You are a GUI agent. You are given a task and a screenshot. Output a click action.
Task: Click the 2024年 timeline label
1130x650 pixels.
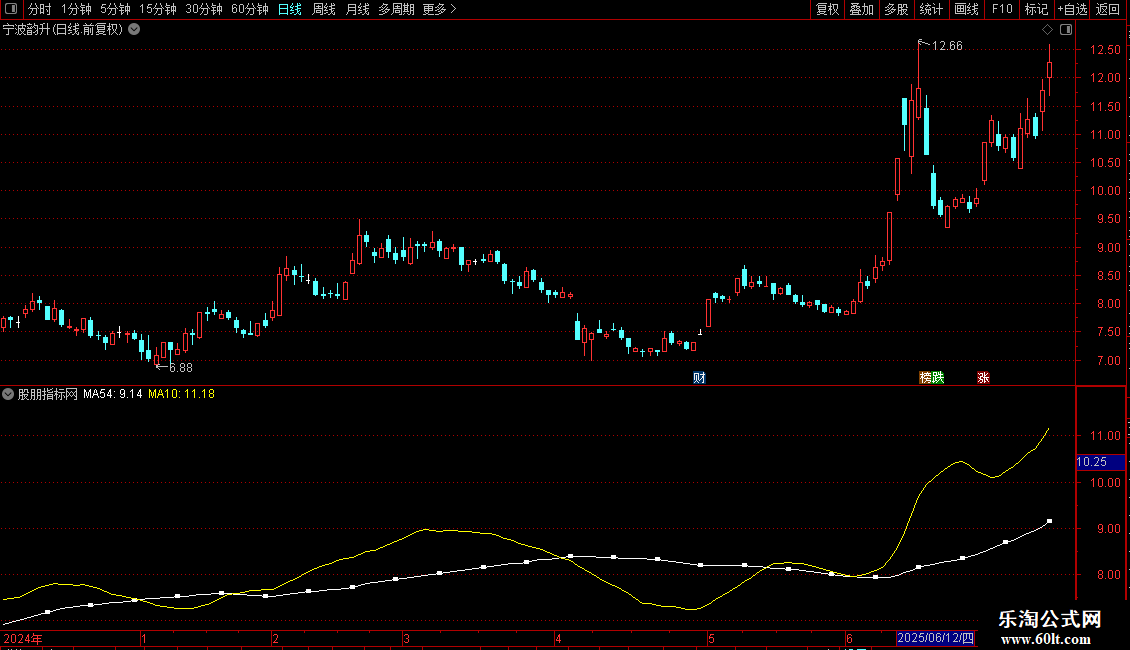click(23, 638)
